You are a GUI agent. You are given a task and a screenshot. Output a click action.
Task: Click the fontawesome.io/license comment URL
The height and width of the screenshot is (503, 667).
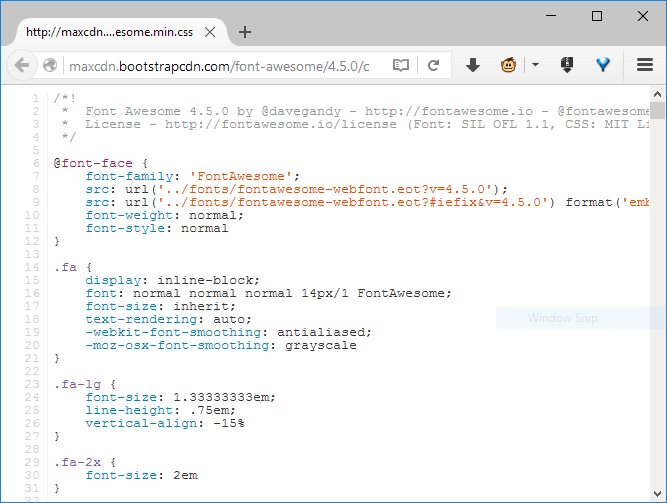281,125
